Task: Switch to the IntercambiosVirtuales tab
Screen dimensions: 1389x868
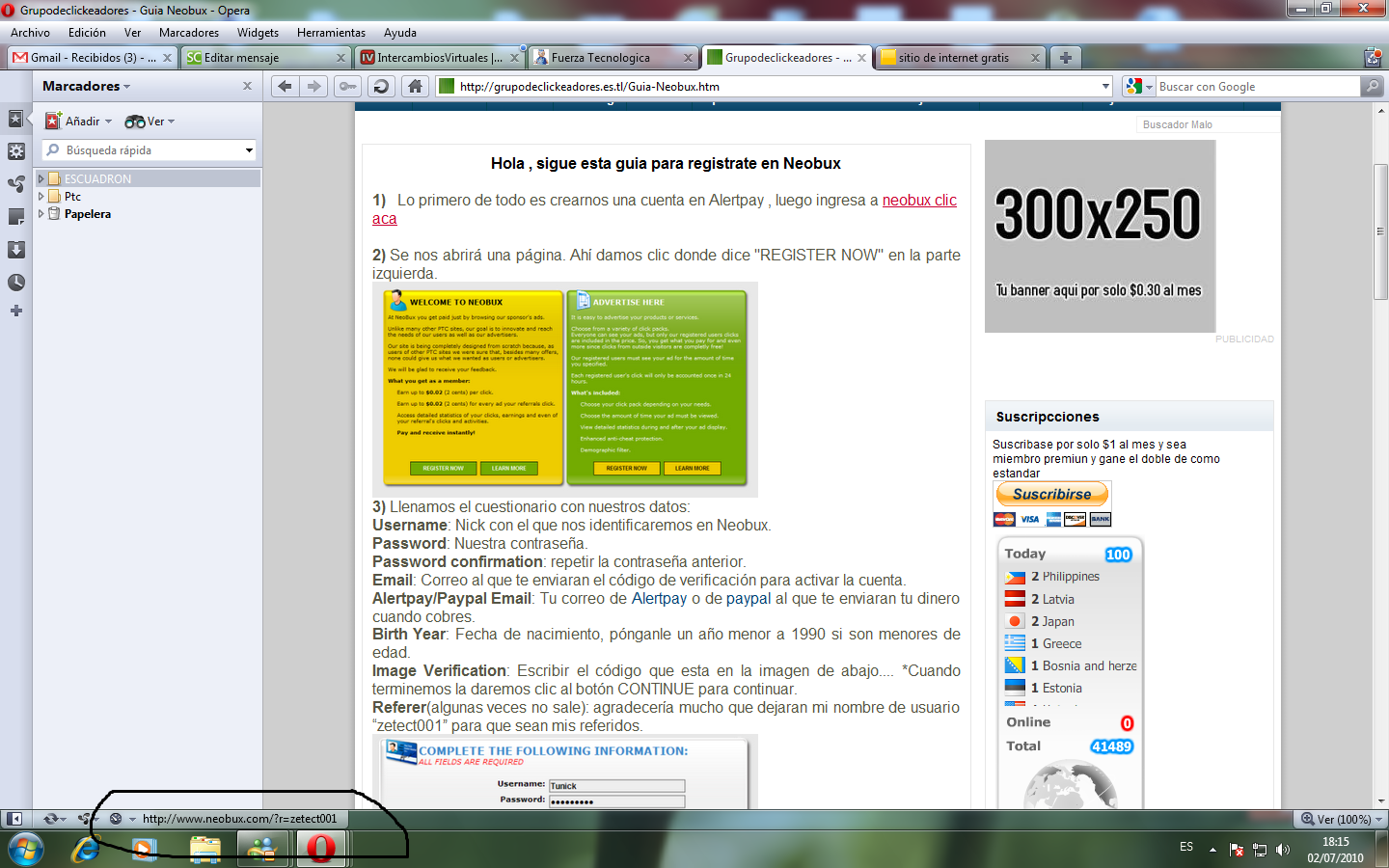Action: (440, 58)
